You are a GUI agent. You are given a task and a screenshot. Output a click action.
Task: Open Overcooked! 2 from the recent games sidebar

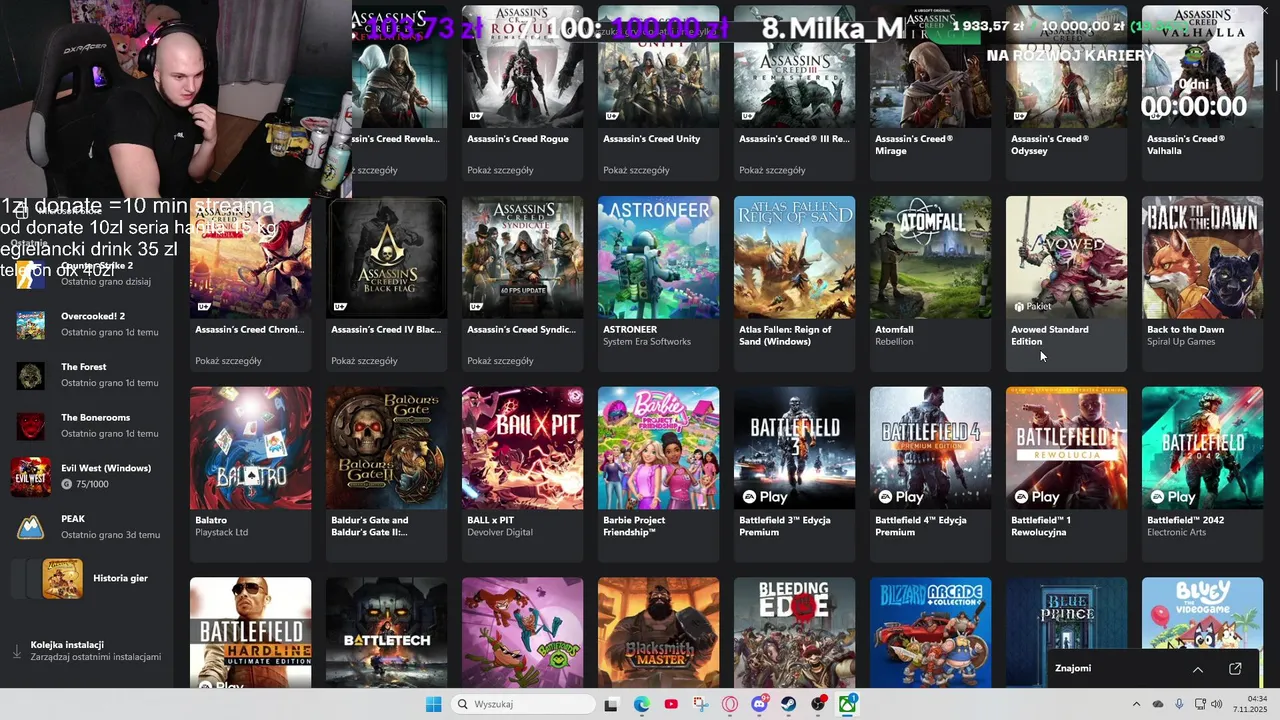(88, 324)
